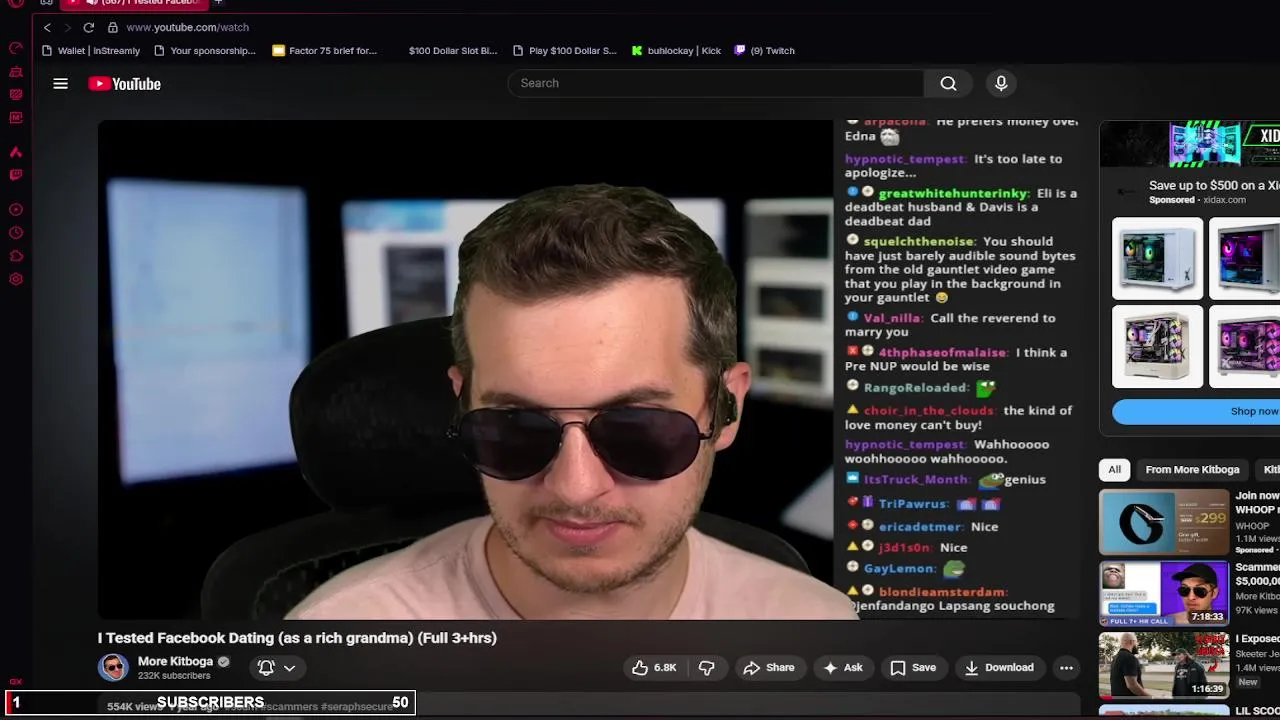The image size is (1280, 720).
Task: Open the recommended video lasting 7:18:33
Action: [x=1164, y=593]
